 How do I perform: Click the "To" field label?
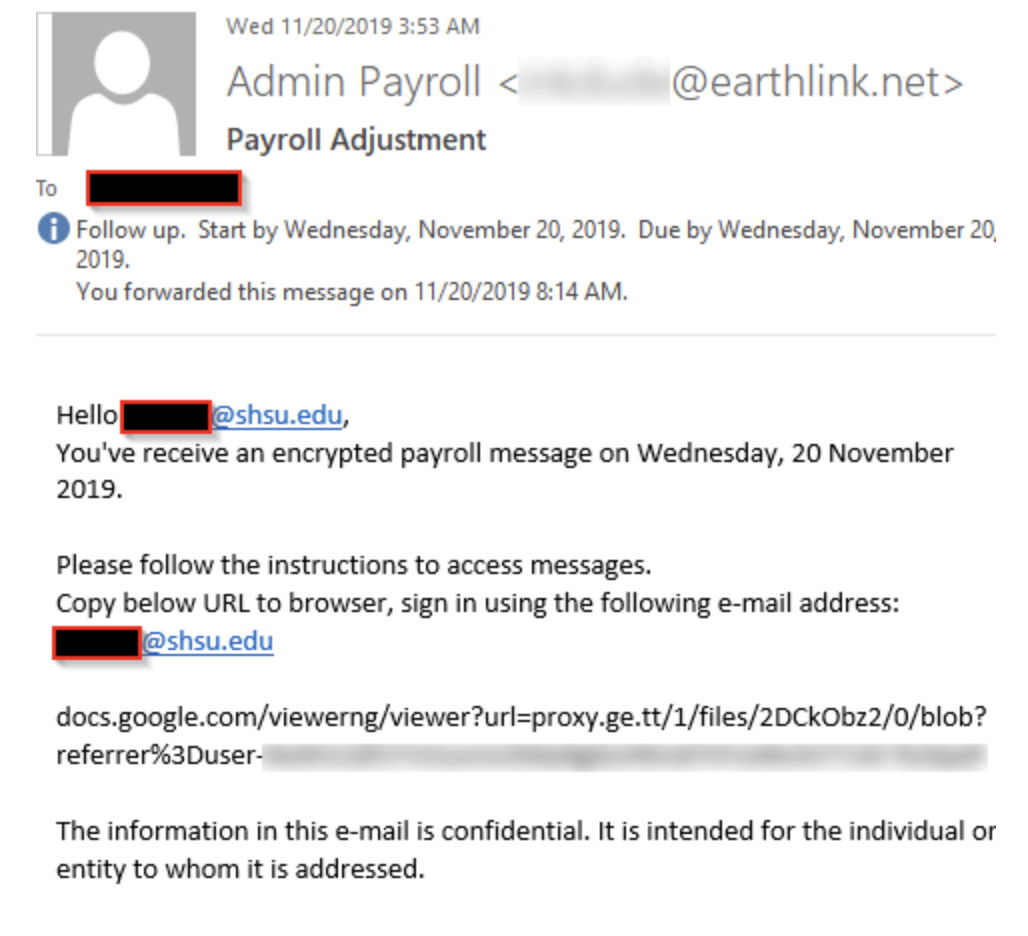(x=47, y=189)
